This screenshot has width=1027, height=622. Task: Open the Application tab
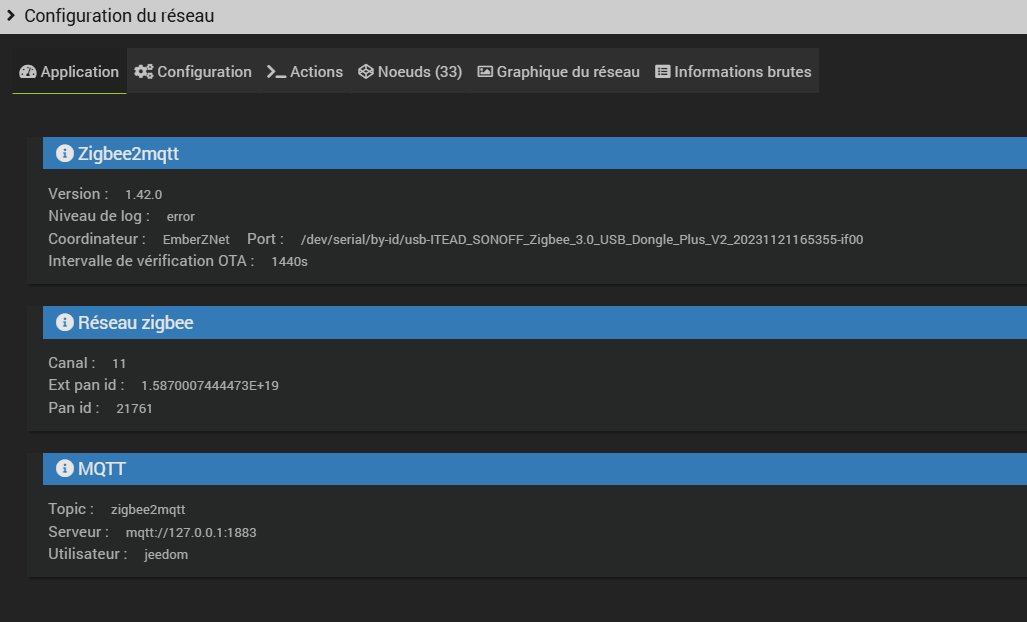pos(69,71)
